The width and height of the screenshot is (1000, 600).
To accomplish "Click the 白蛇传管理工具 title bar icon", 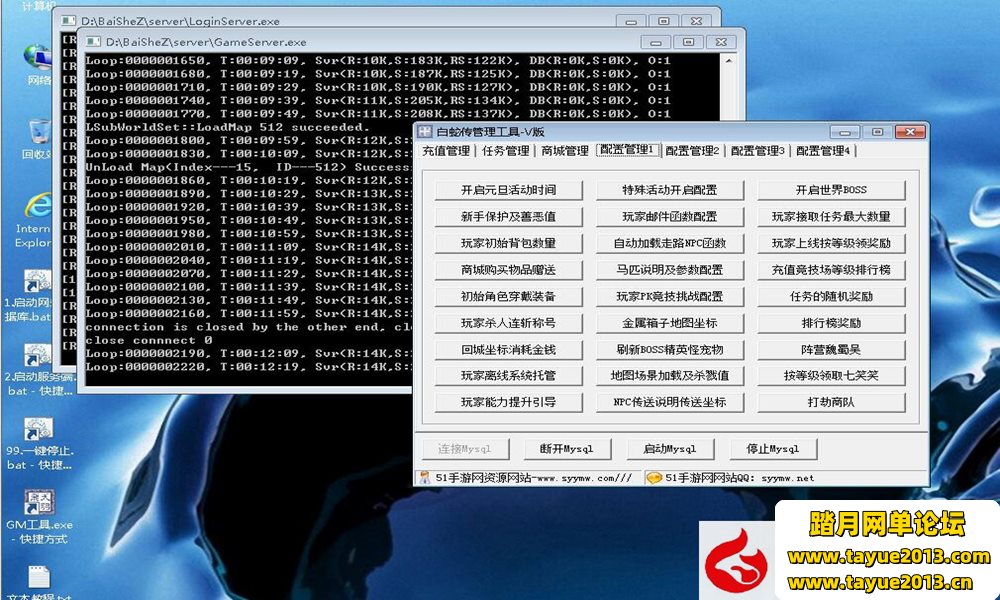I will pyautogui.click(x=423, y=132).
